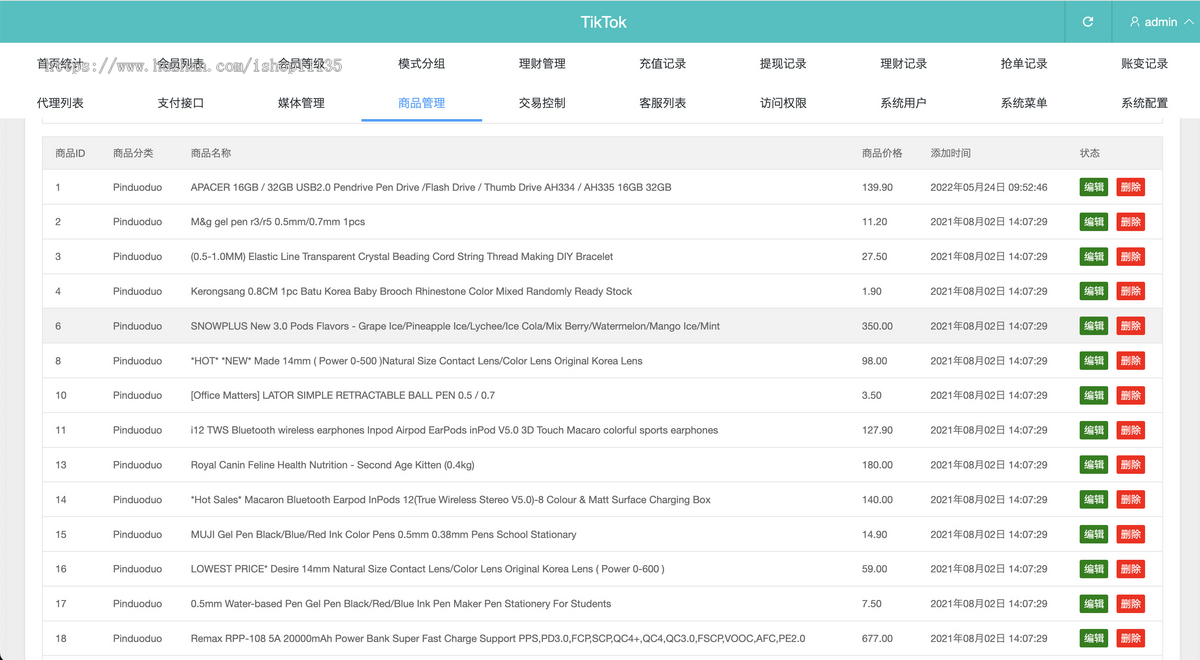Click price 139.90 in the first row
This screenshot has width=1200, height=660.
877,187
